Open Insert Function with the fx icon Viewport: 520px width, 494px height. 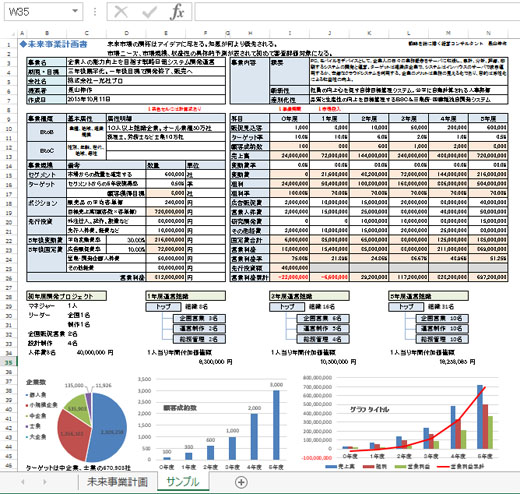pos(177,12)
